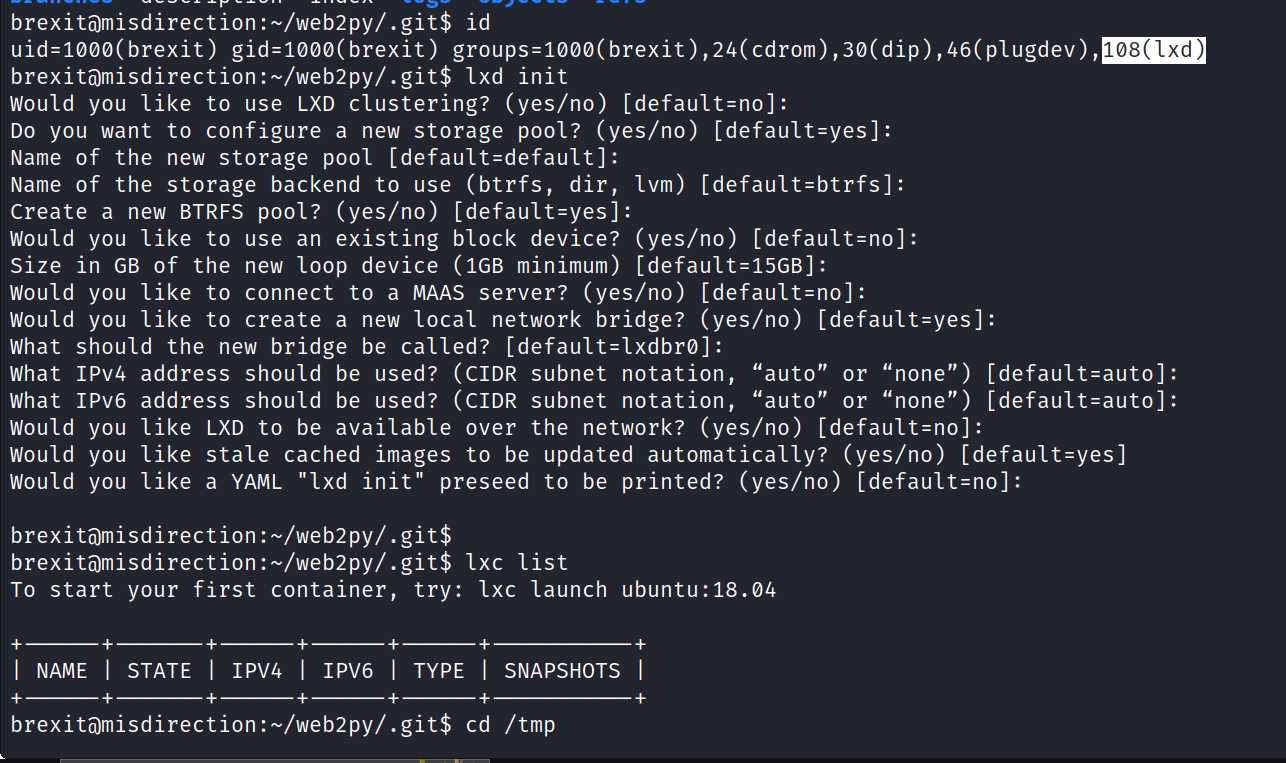Click the STATE column header in table

pyautogui.click(x=159, y=671)
